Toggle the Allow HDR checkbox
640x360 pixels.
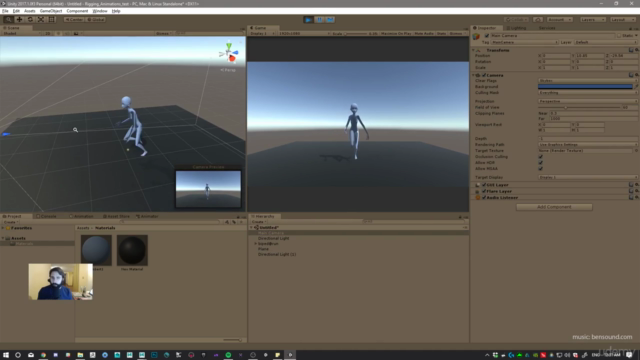tap(540, 162)
